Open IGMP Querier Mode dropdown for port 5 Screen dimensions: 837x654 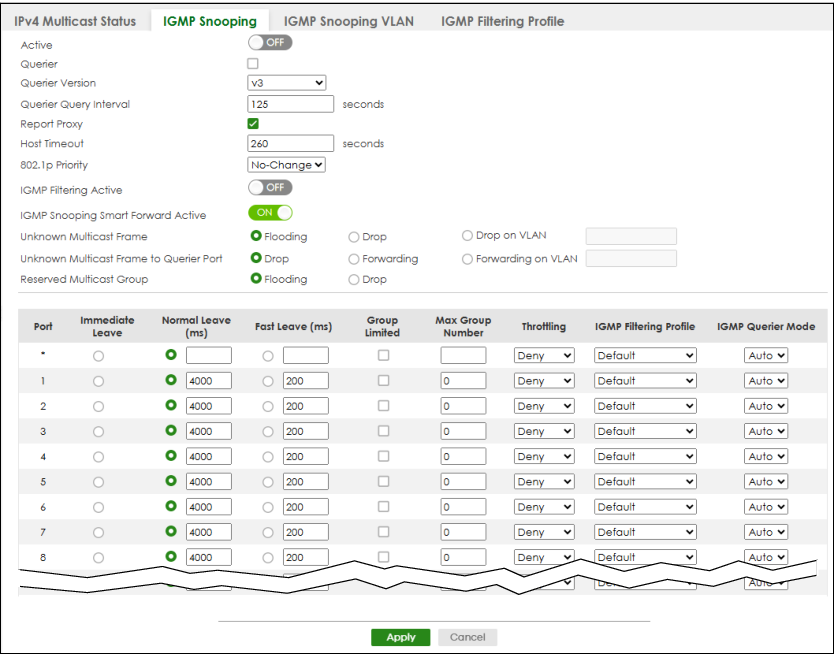click(x=766, y=482)
